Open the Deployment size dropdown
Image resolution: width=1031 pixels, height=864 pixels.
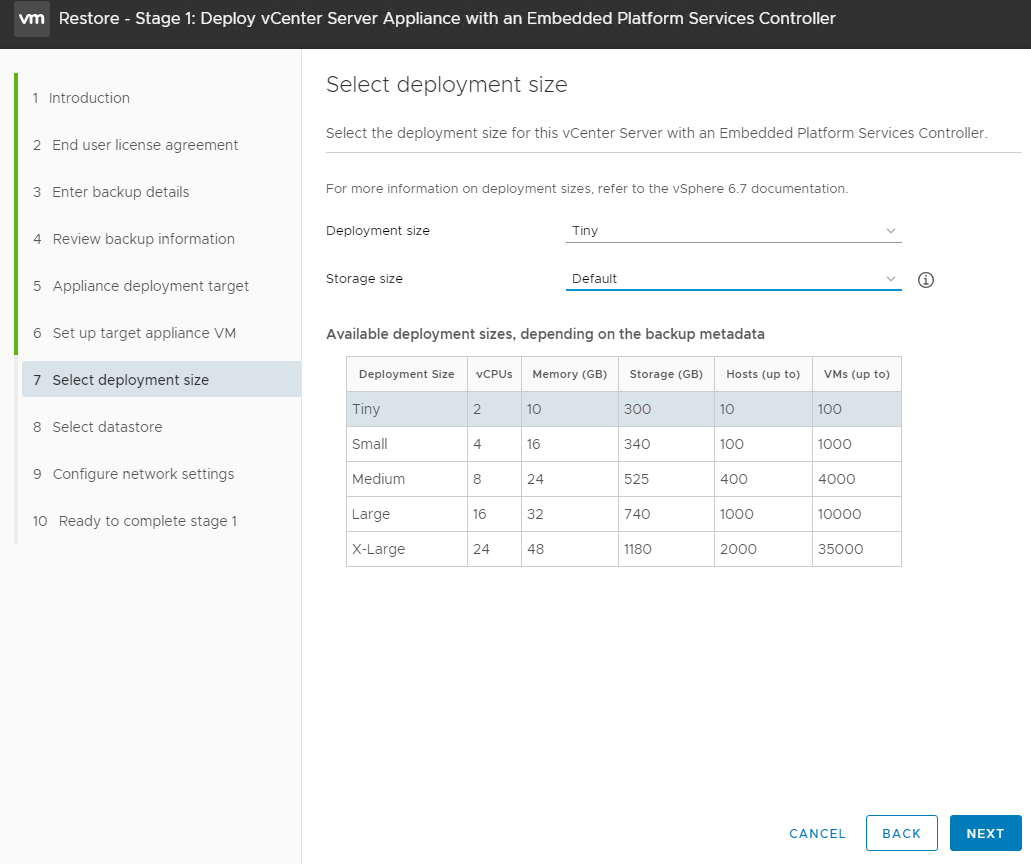(x=733, y=231)
